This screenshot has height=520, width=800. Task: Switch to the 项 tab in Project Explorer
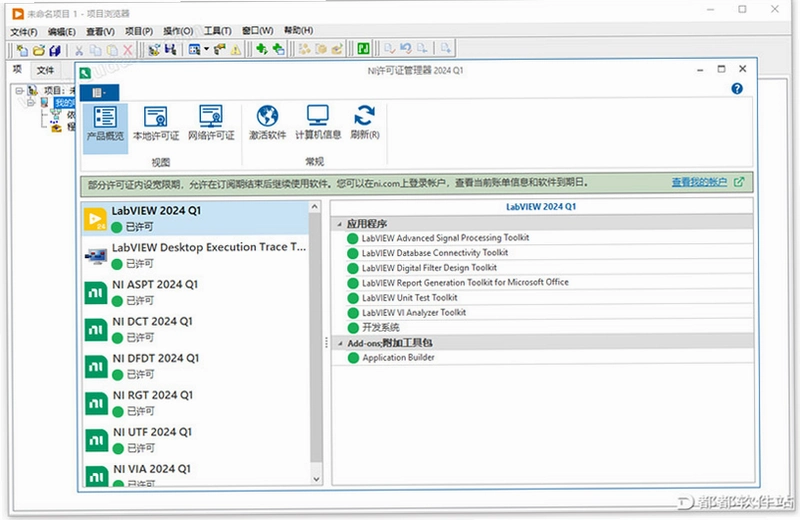pos(17,69)
